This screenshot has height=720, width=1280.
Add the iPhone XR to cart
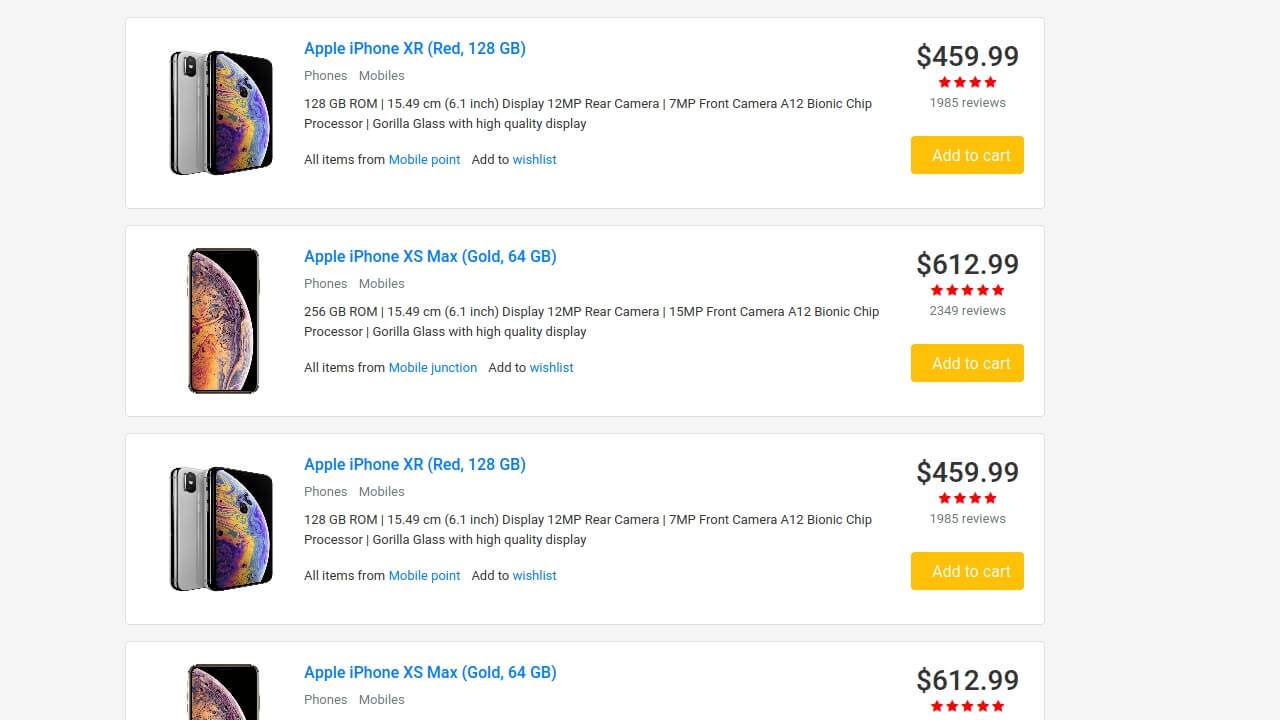967,155
